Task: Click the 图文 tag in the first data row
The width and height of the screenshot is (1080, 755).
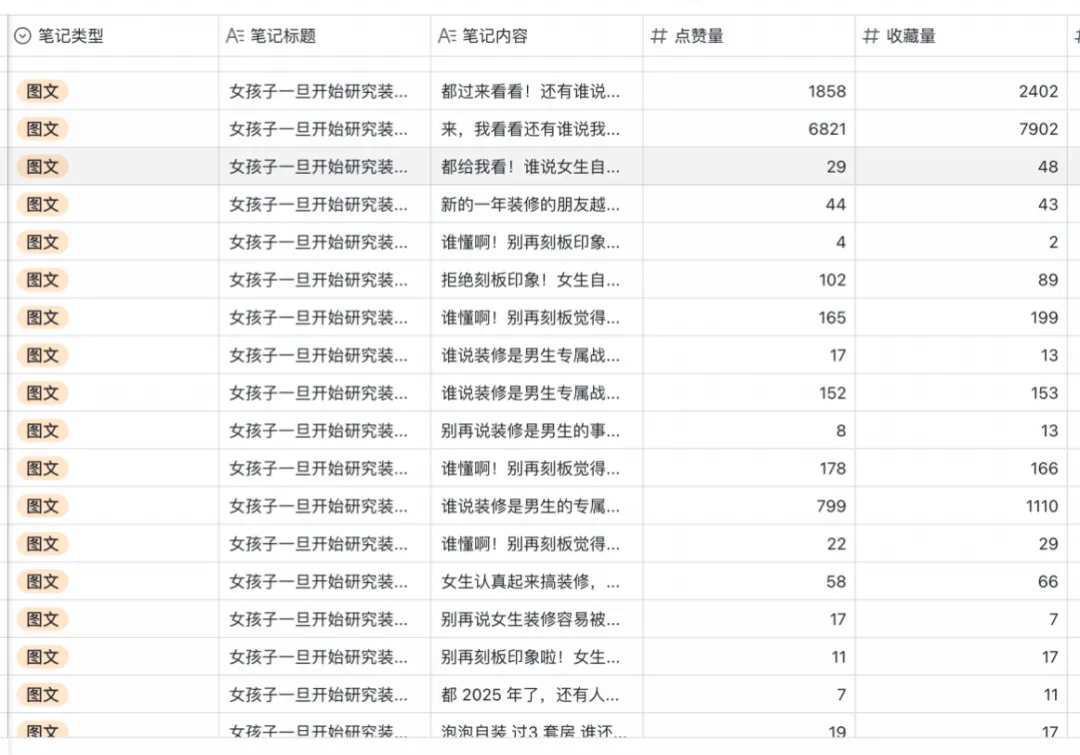Action: pyautogui.click(x=41, y=91)
